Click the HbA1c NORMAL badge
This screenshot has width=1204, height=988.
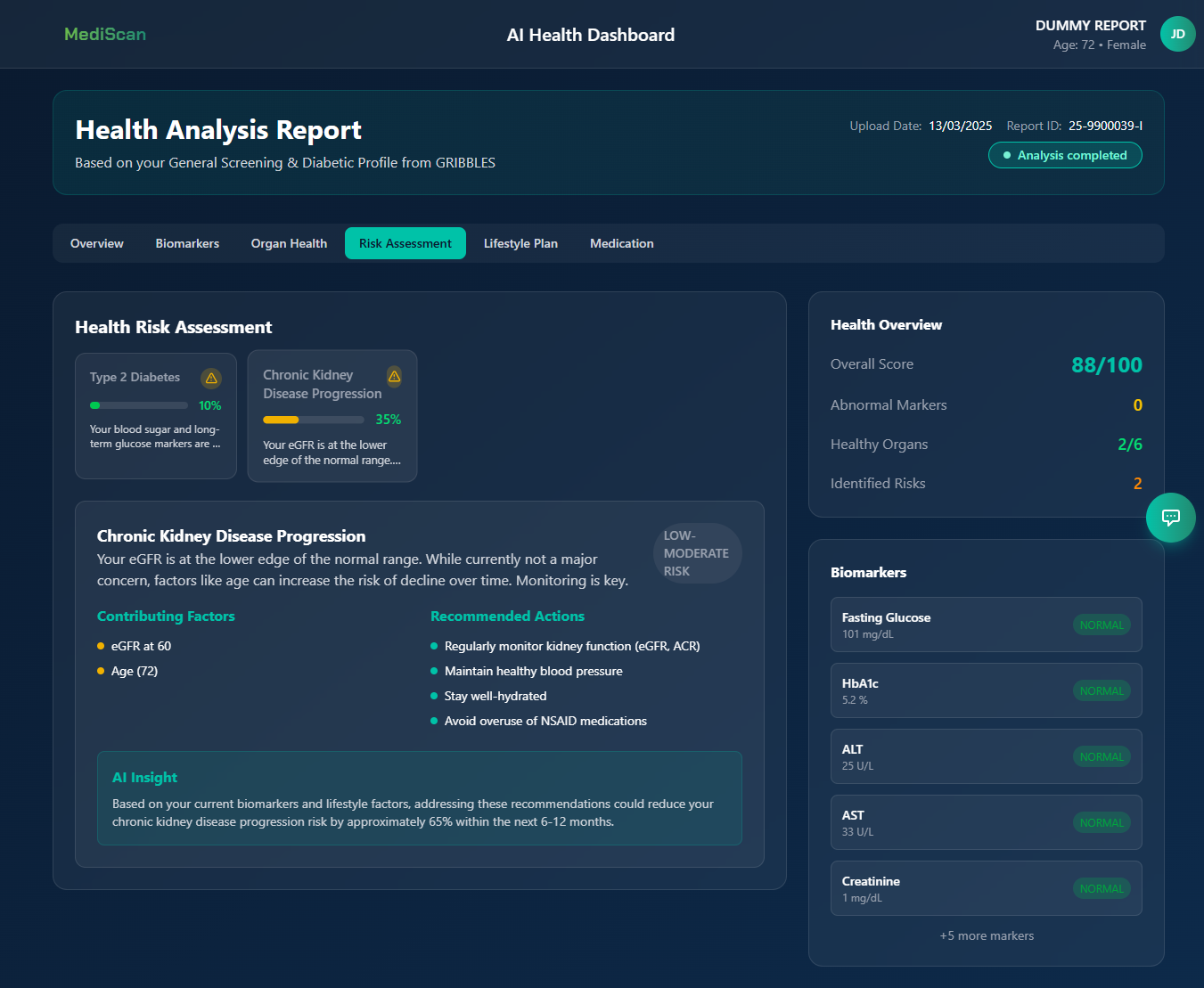pos(1102,691)
